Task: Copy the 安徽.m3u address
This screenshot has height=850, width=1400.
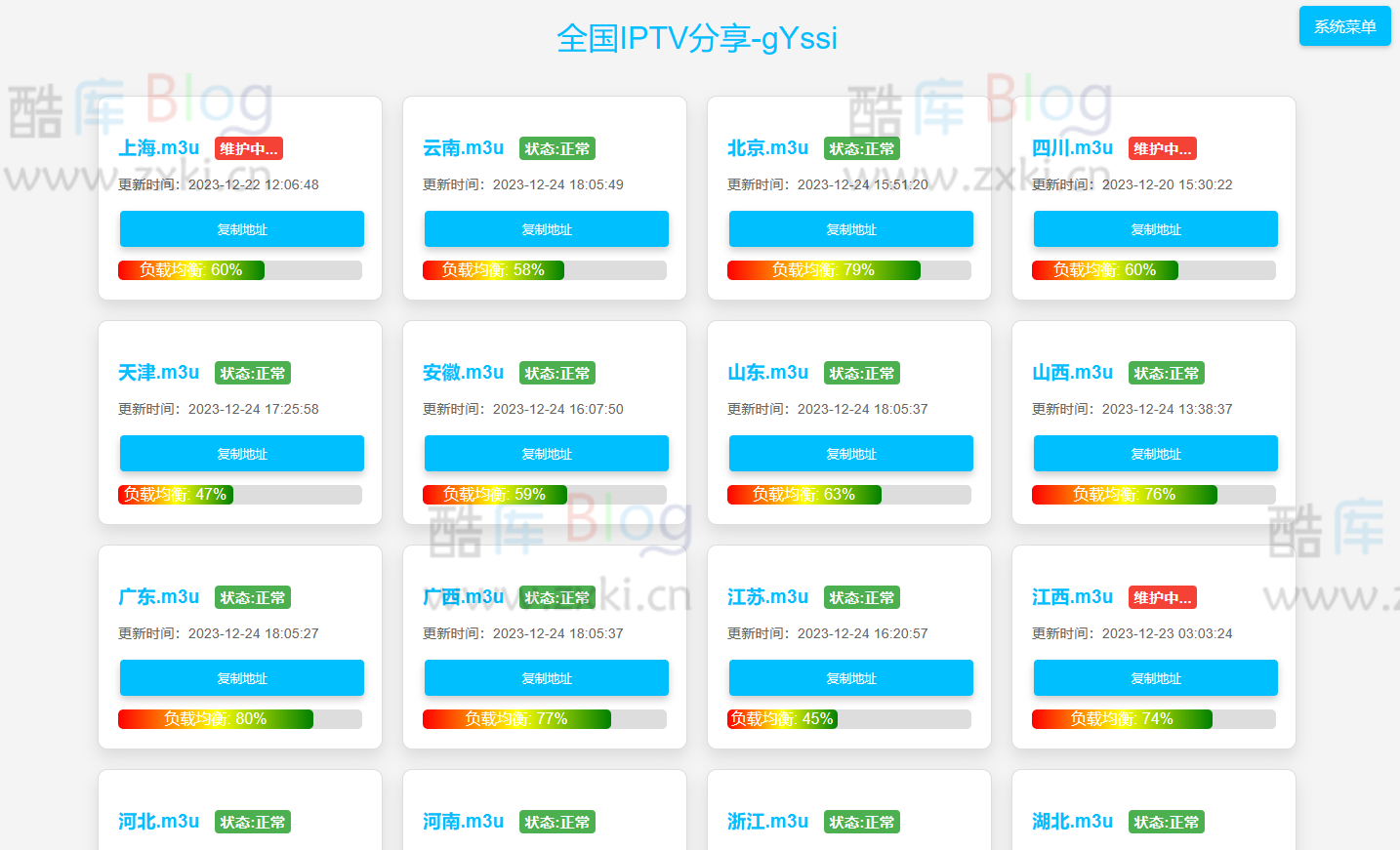Action: [546, 453]
